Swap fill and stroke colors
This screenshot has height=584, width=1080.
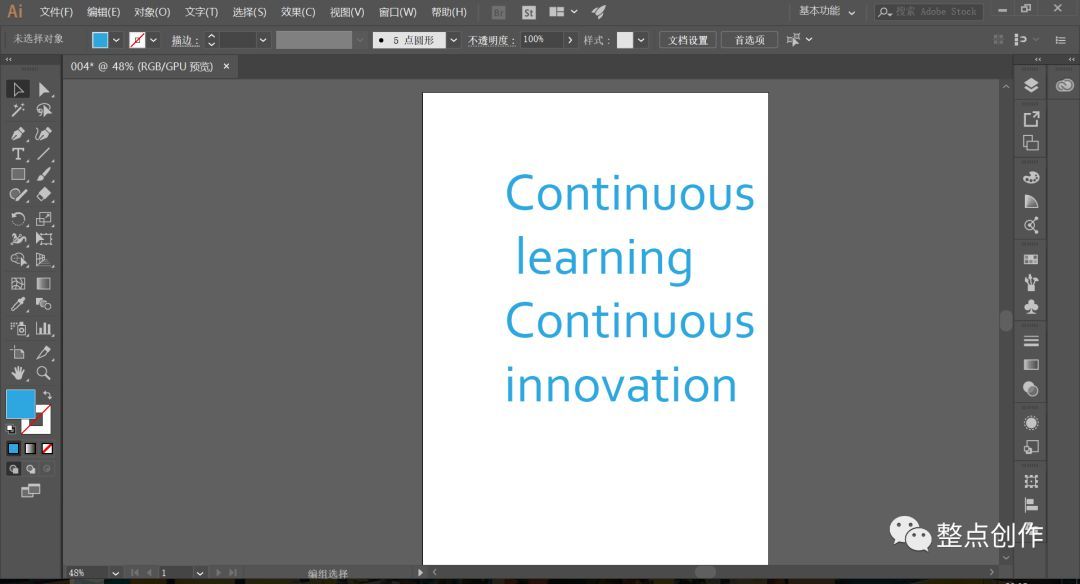[47, 395]
